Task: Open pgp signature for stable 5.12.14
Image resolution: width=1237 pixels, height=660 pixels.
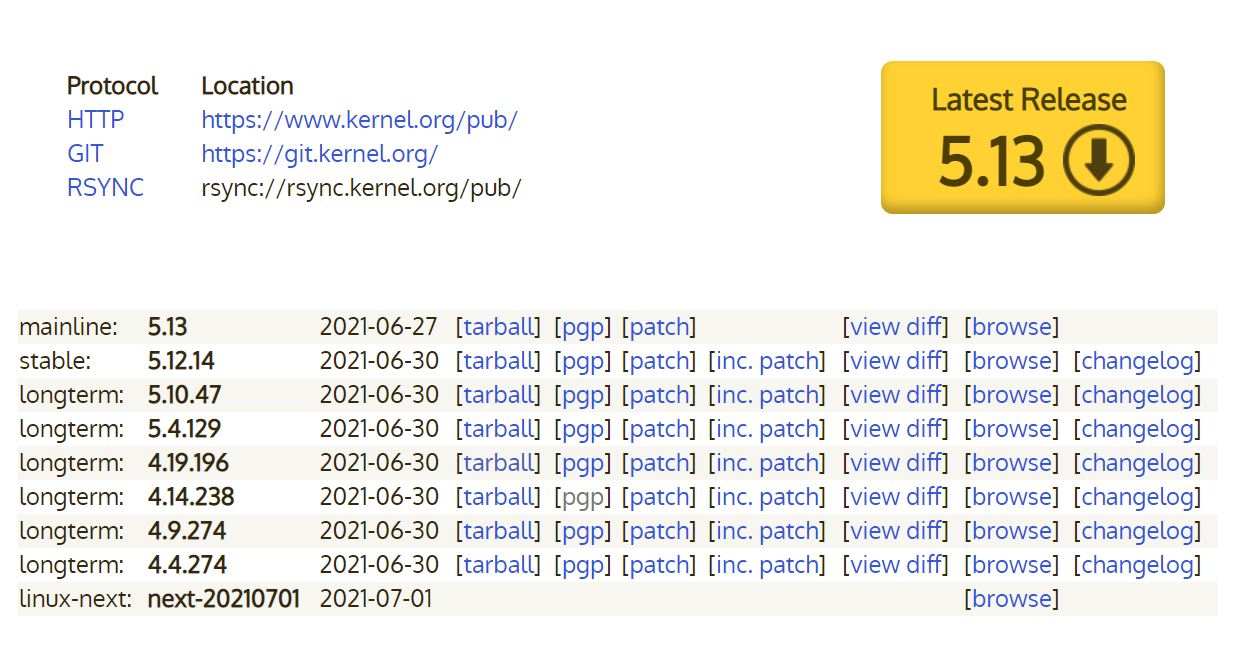Action: [x=582, y=361]
